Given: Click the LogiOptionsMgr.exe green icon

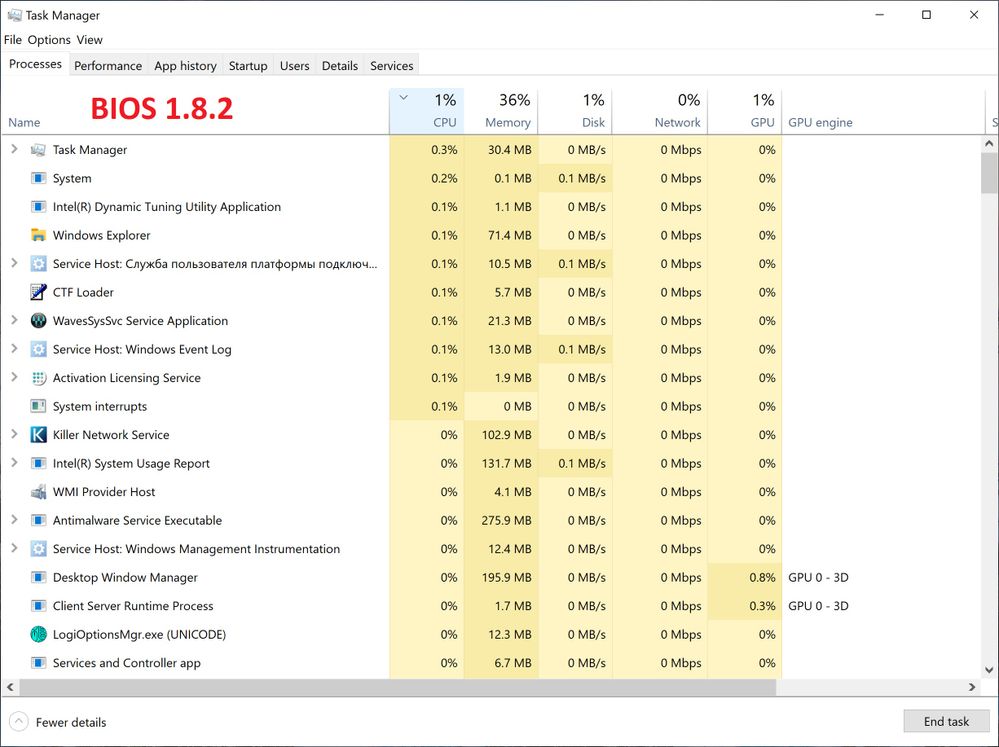Looking at the screenshot, I should [38, 634].
